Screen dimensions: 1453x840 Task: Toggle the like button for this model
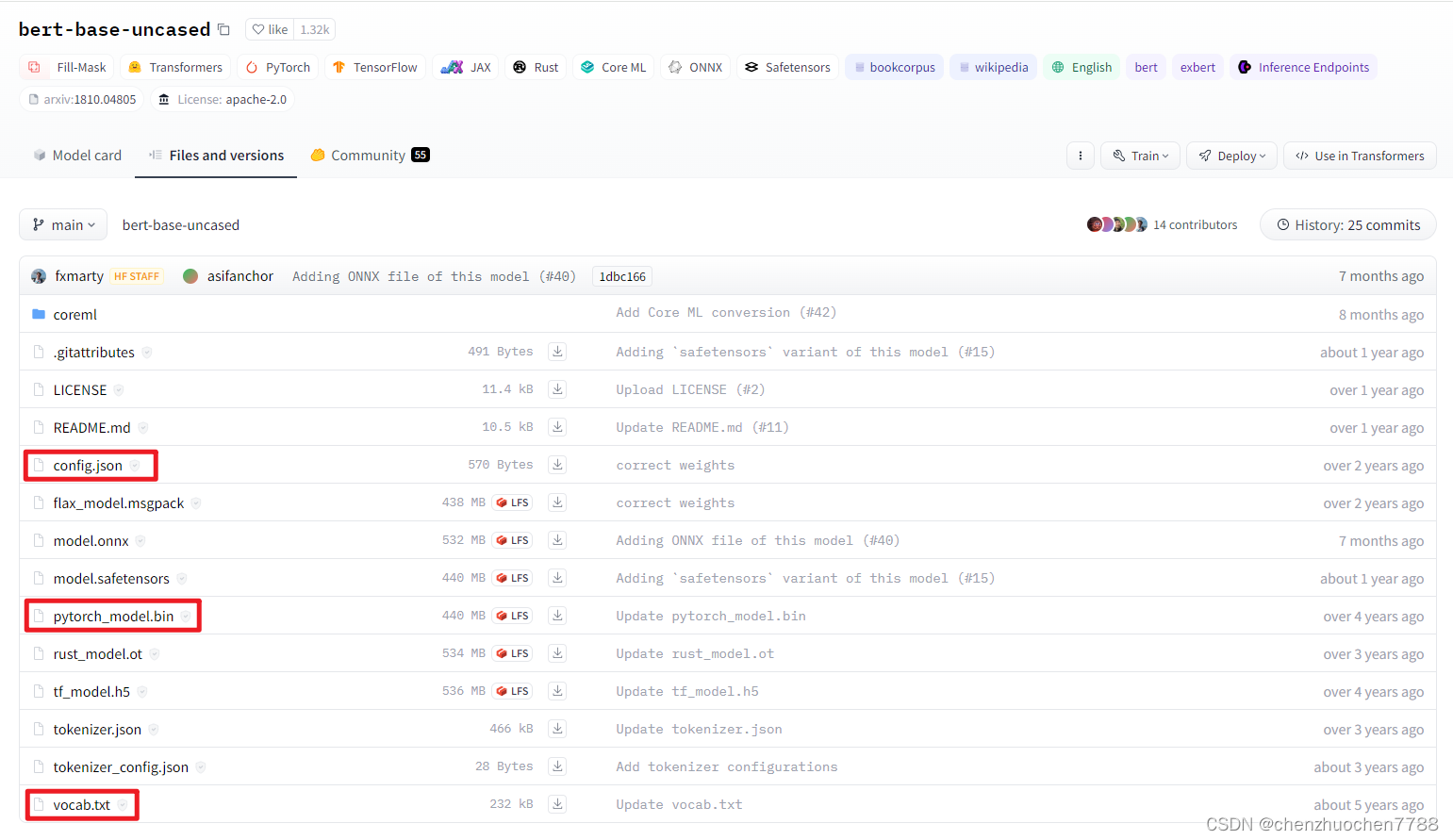tap(269, 29)
